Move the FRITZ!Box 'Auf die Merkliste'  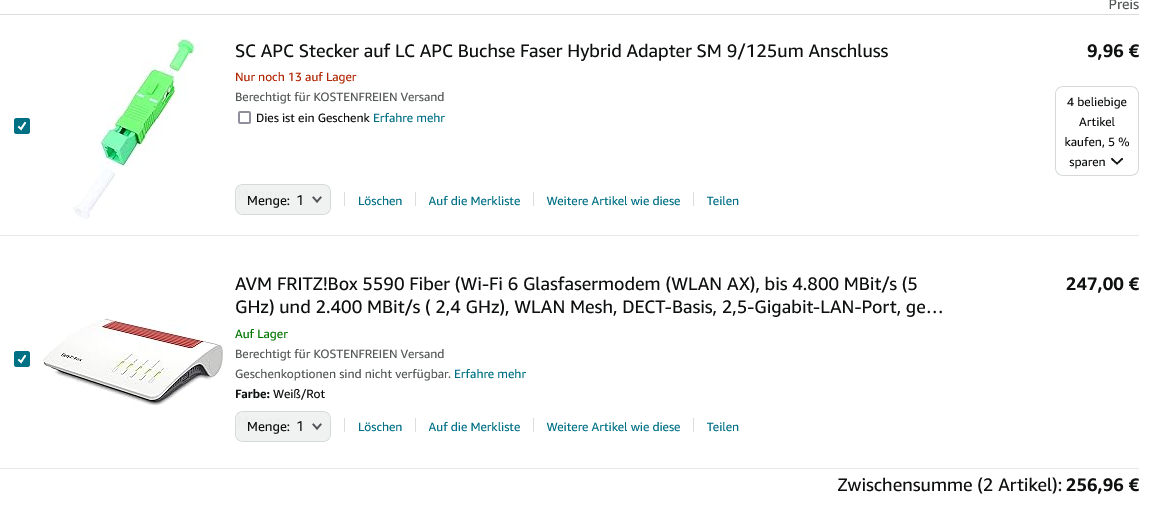pos(474,427)
